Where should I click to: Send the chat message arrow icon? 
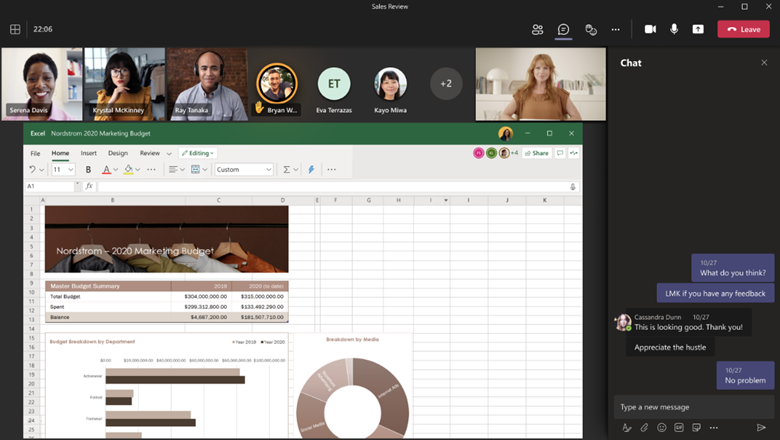click(761, 428)
